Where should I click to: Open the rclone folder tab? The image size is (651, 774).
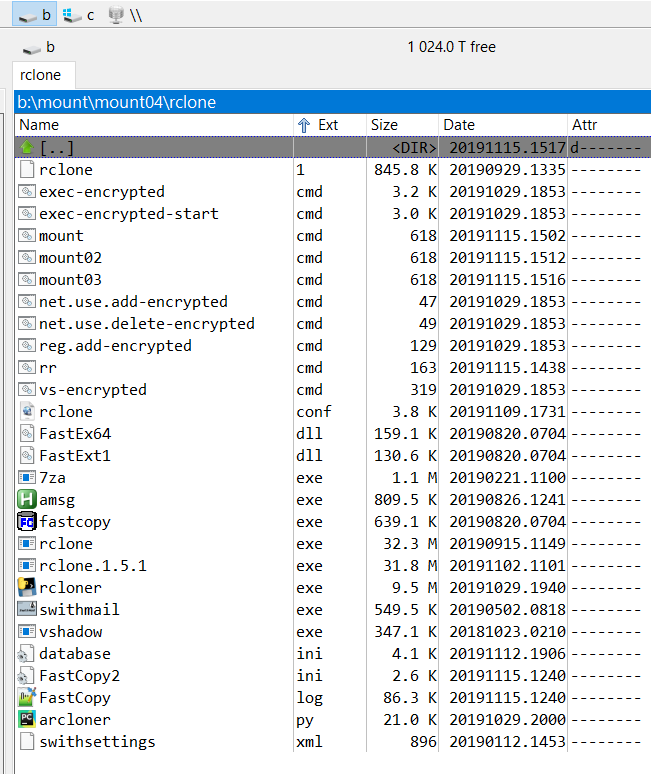(x=43, y=75)
